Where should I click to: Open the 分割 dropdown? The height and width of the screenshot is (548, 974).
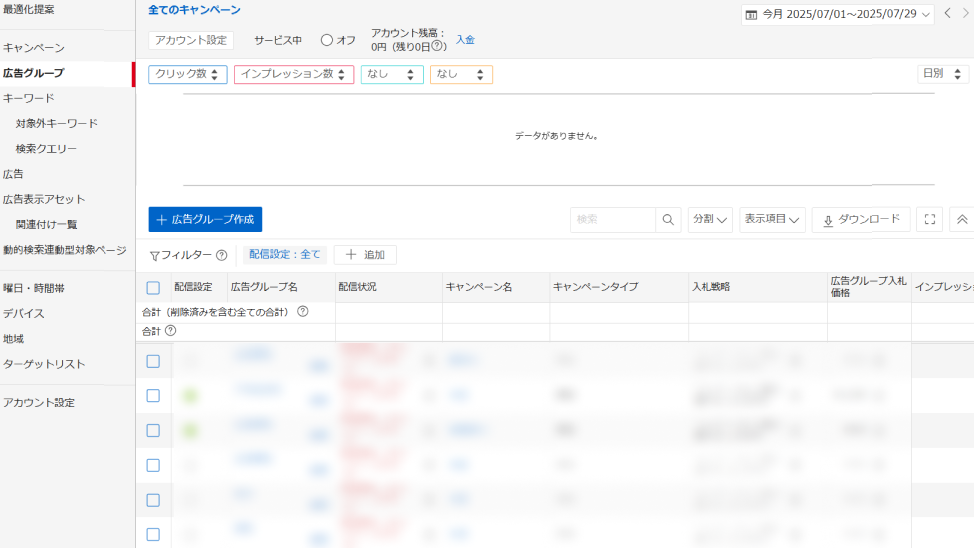[x=710, y=219]
